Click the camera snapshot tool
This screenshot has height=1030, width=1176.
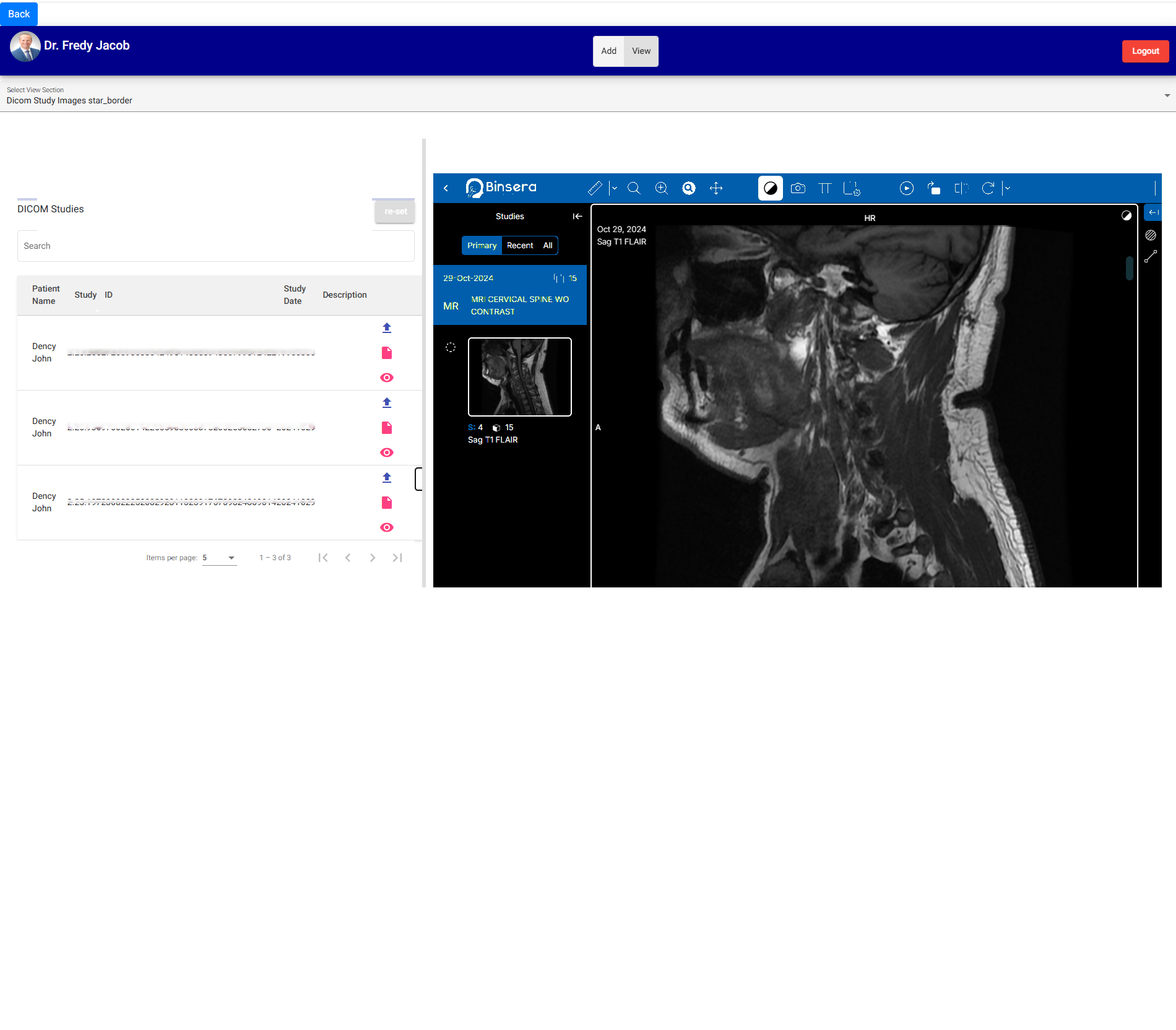pyautogui.click(x=798, y=188)
